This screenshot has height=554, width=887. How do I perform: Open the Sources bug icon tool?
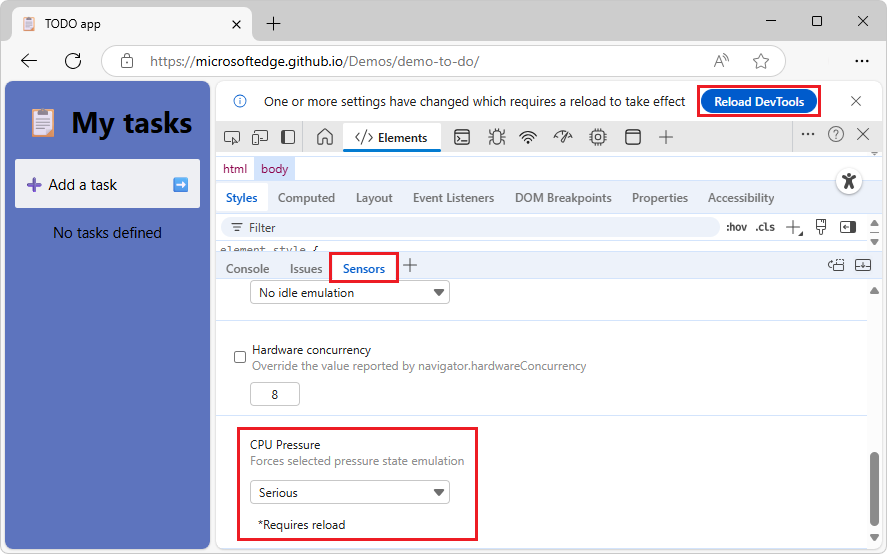click(496, 138)
